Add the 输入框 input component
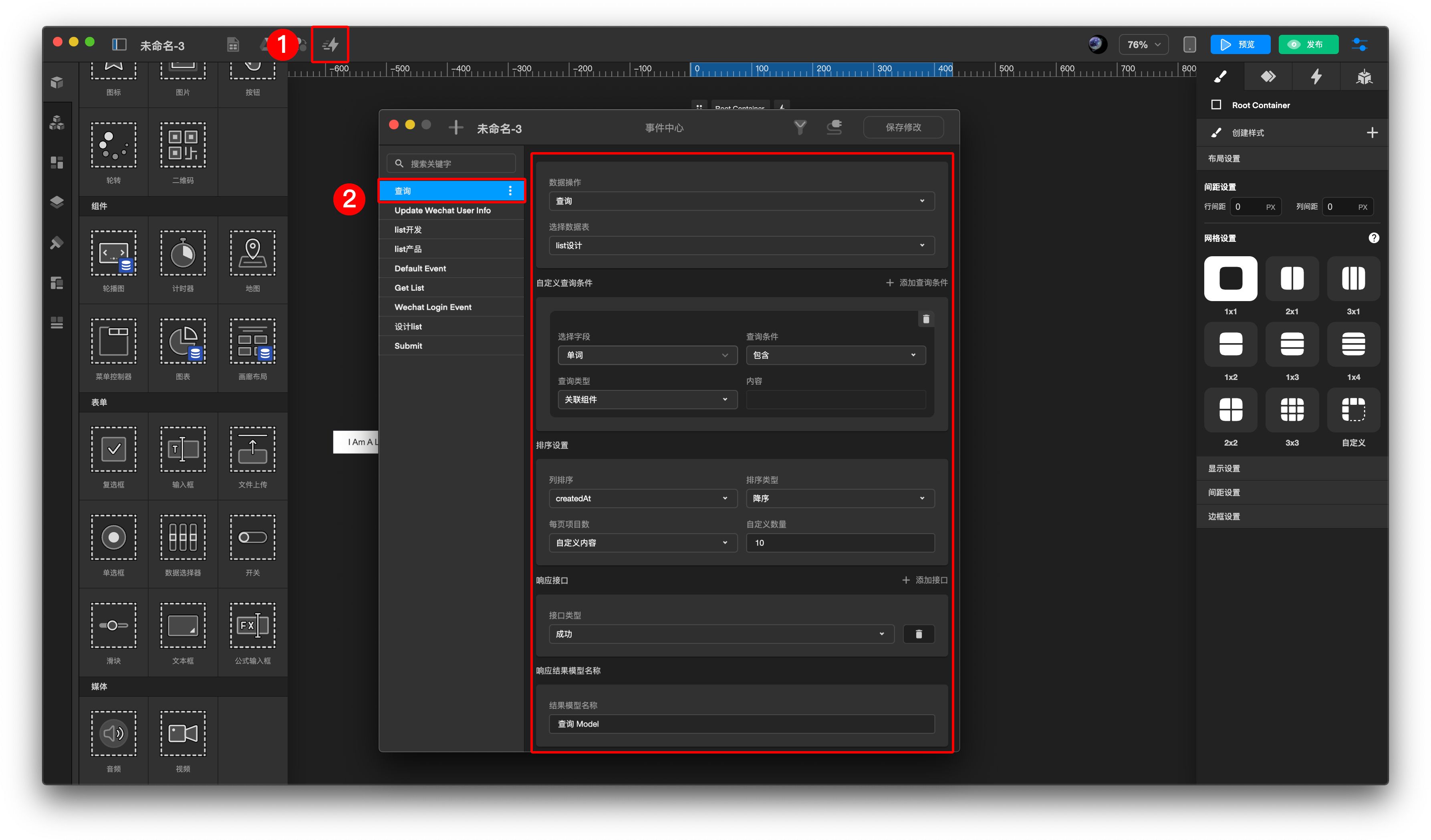 pyautogui.click(x=183, y=449)
